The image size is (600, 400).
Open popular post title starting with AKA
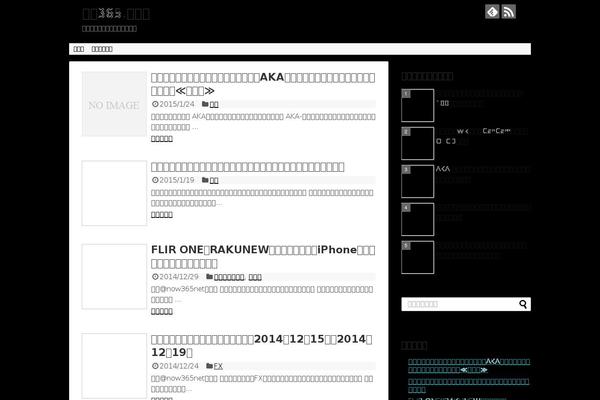click(x=483, y=174)
